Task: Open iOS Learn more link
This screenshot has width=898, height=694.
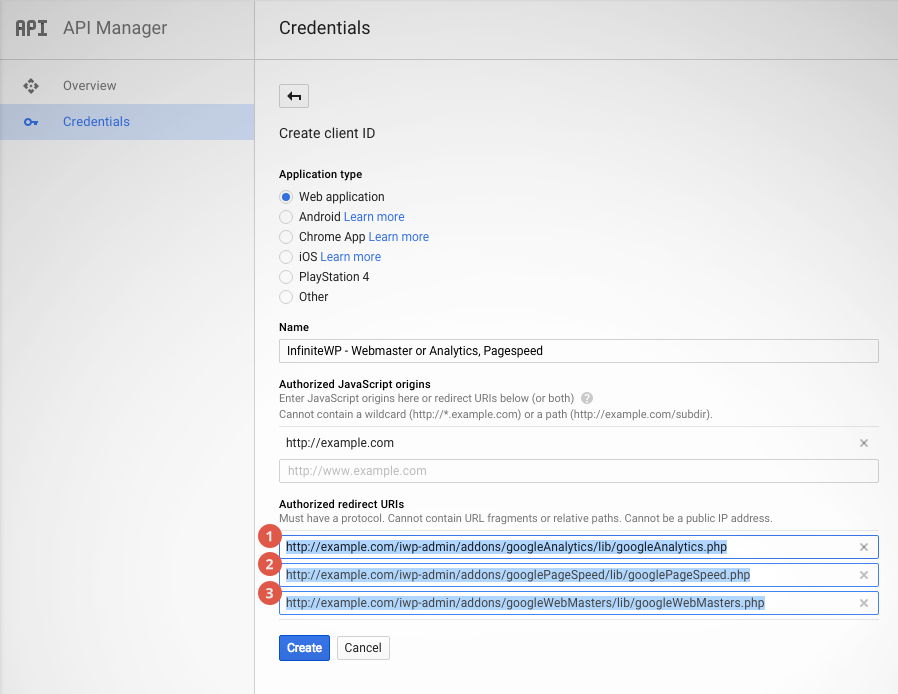Action: 350,257
